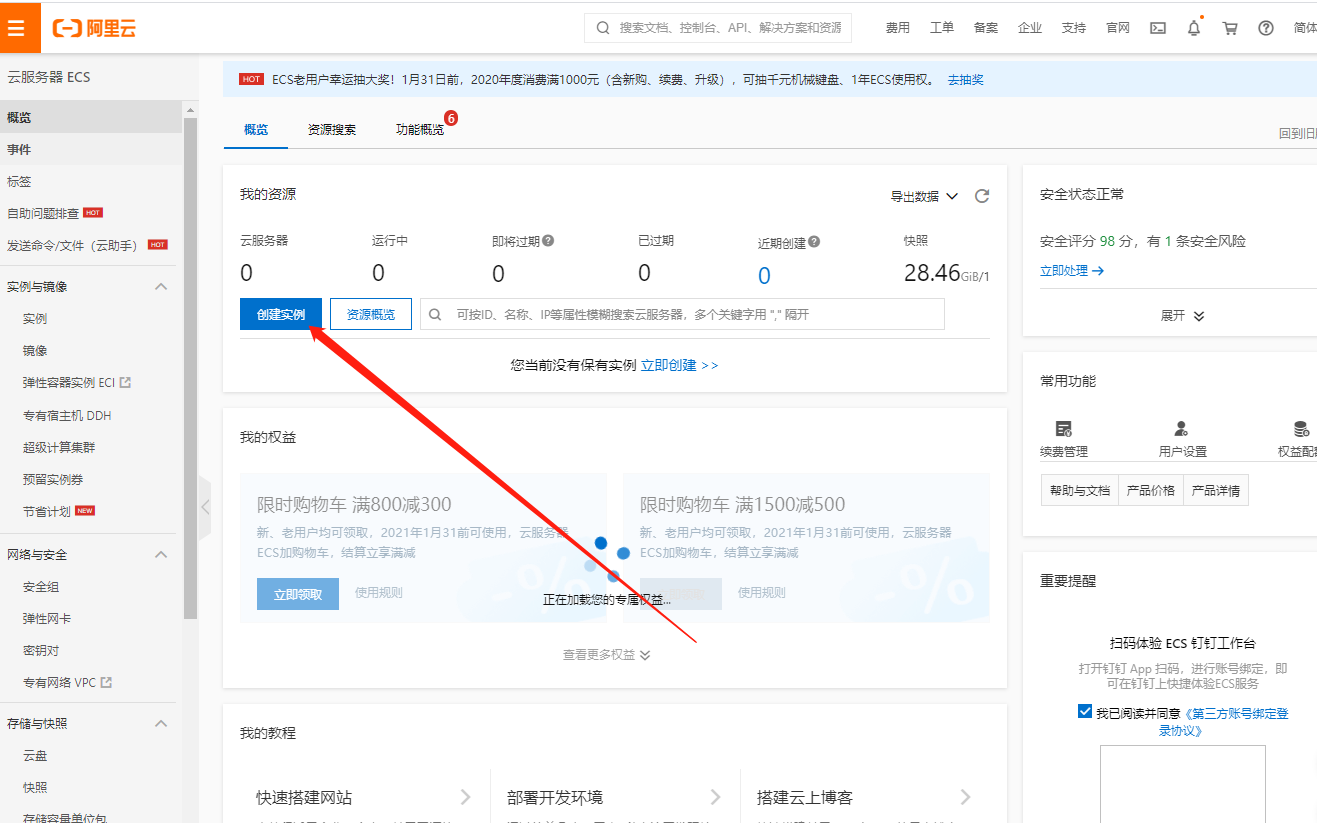This screenshot has height=823, width=1317.
Task: Click the 资源概览 button
Action: point(371,314)
